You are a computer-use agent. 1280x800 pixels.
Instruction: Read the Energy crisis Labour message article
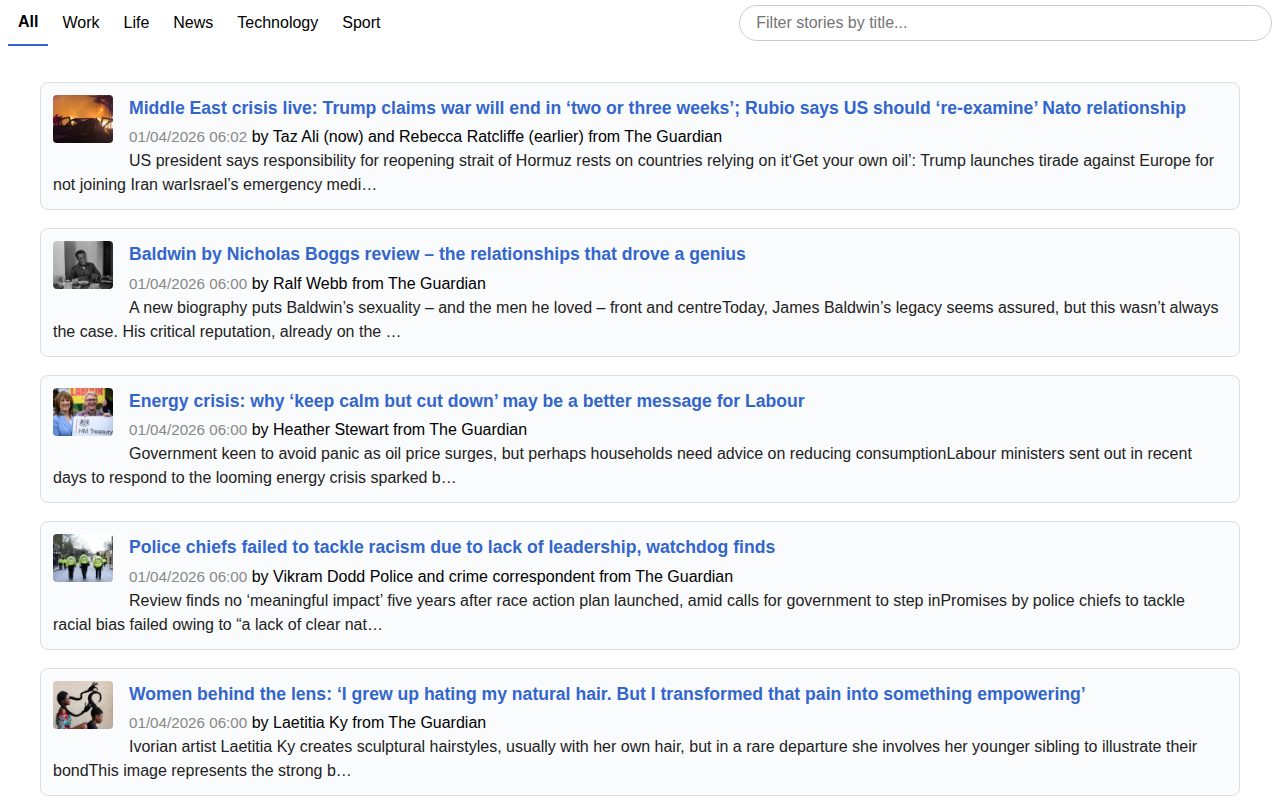466,401
